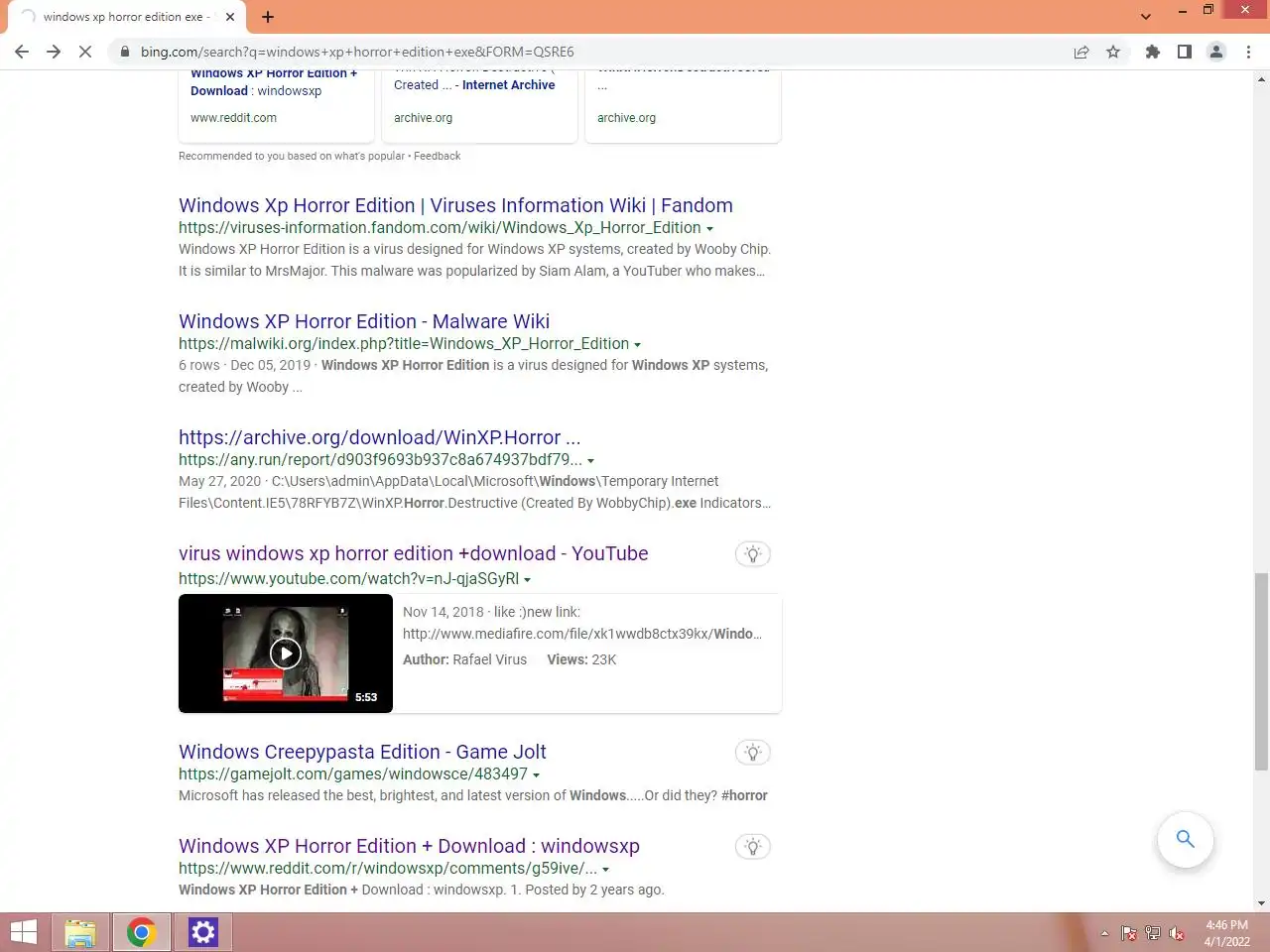Expand the Fandom URL dropdown arrow

(709, 229)
